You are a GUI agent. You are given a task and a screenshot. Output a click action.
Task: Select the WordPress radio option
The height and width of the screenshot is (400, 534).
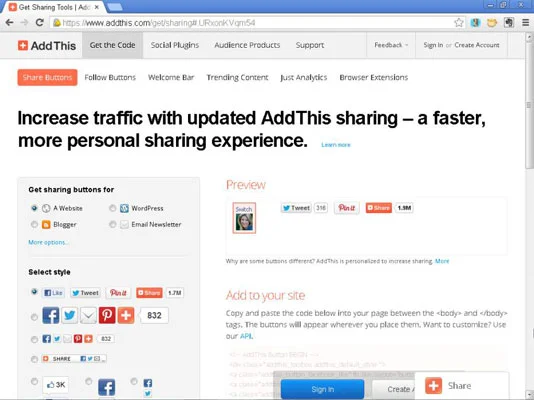coord(112,208)
